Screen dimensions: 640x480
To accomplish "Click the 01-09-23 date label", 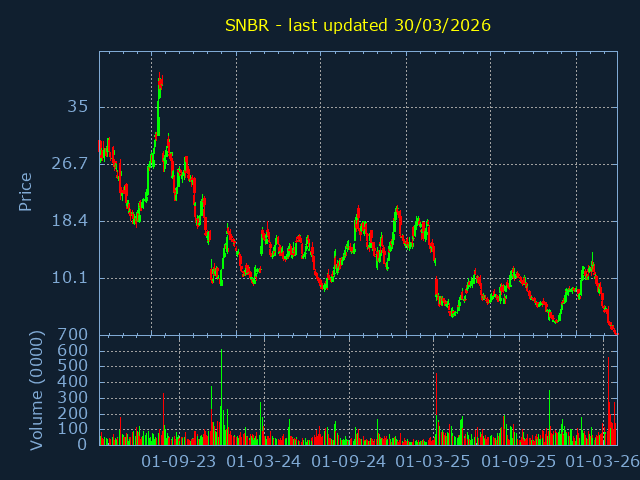I will pos(179,462).
